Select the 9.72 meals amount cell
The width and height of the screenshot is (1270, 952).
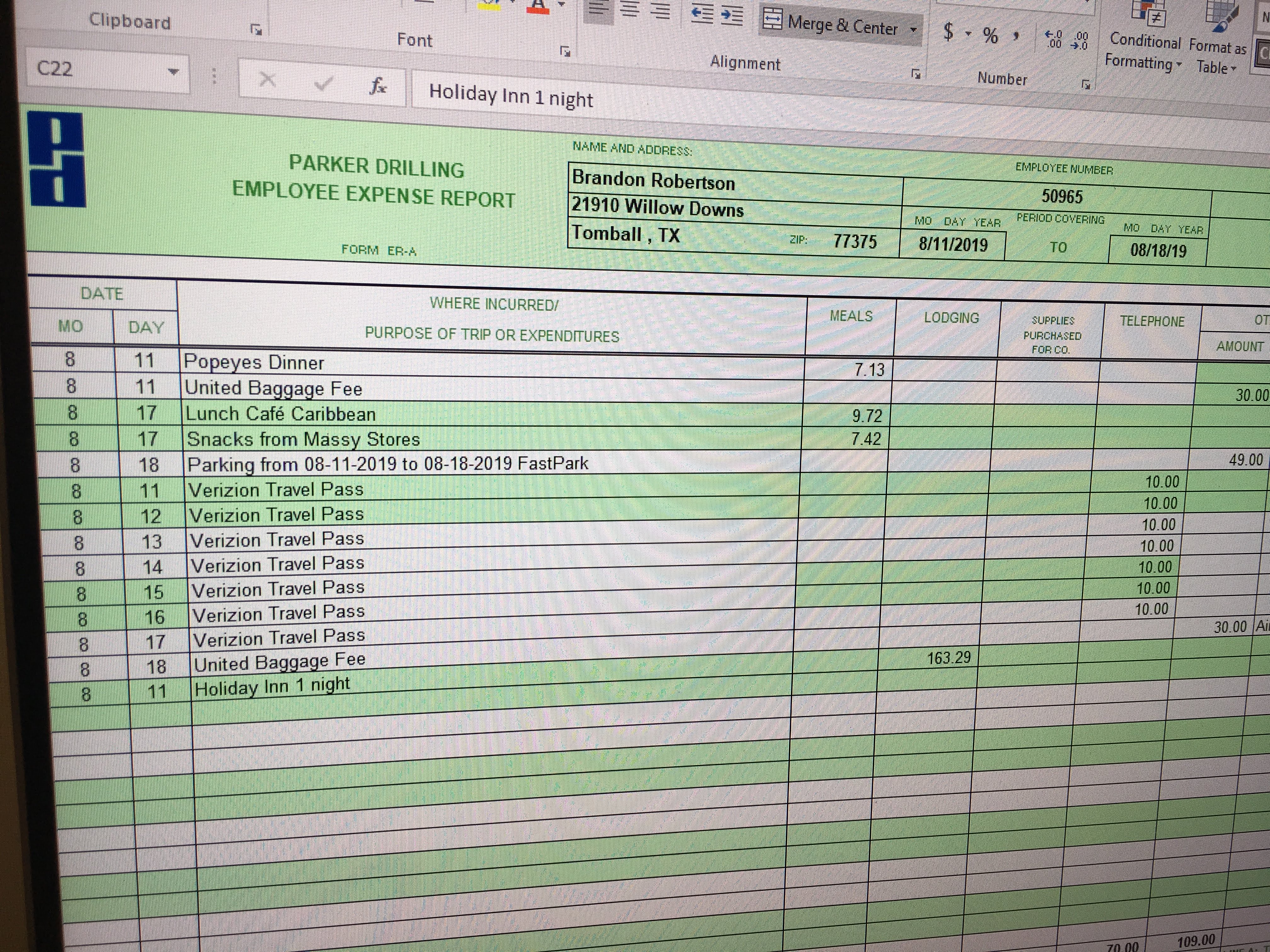[846, 416]
